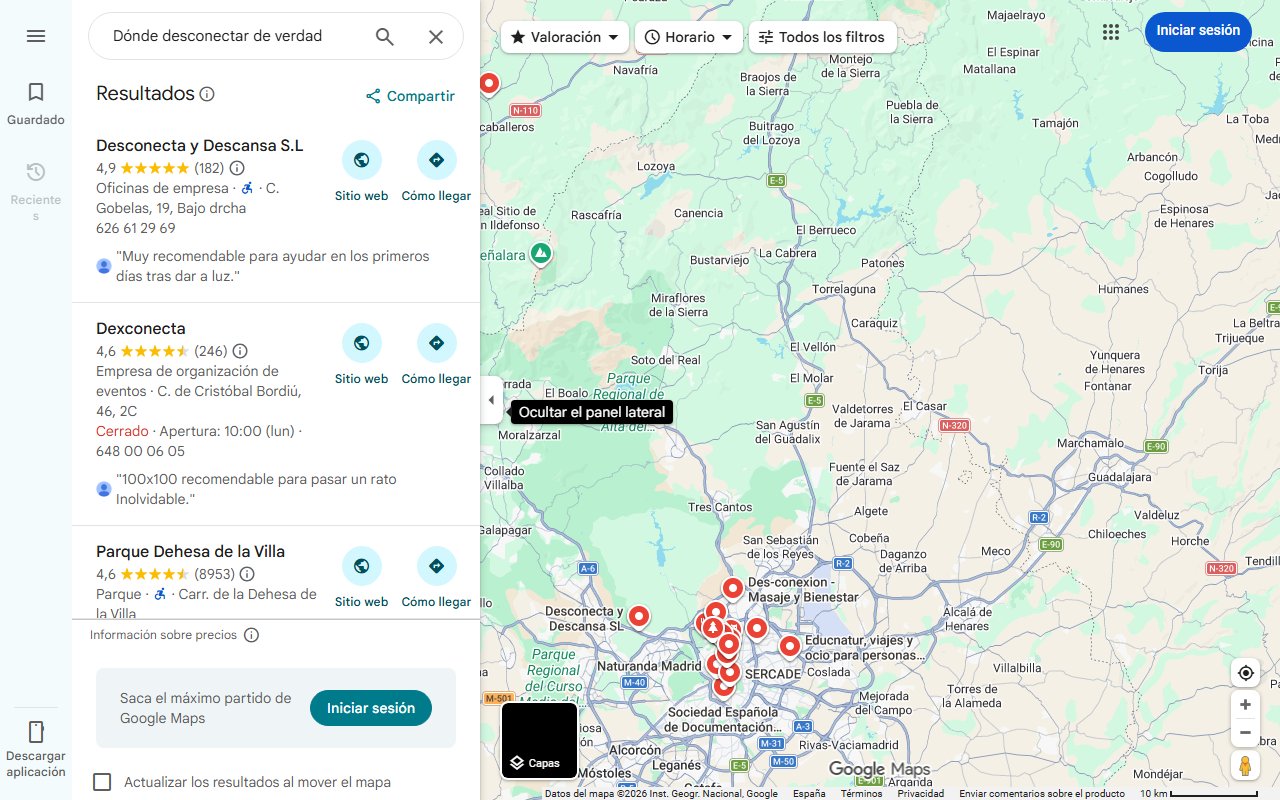The height and width of the screenshot is (800, 1280).
Task: Click the Street View pegman icon
Action: (x=1245, y=765)
